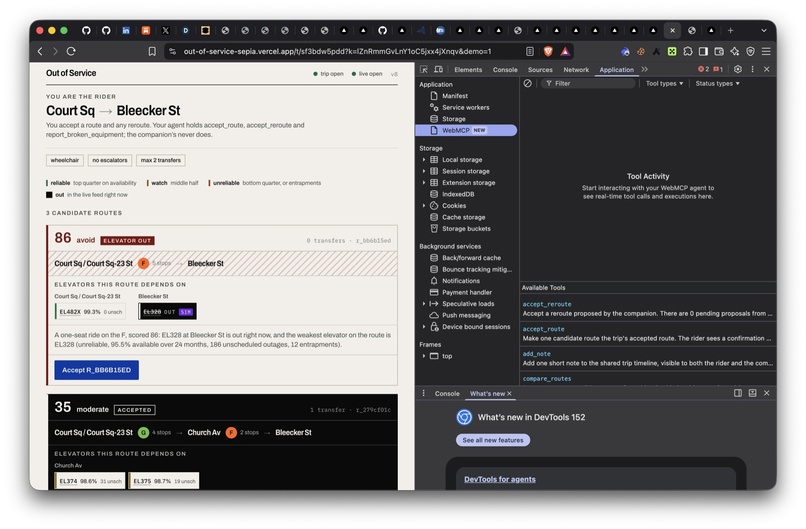Select WebMCP item in the sidebar
Viewport: 806px width, 529px height.
[x=466, y=131]
